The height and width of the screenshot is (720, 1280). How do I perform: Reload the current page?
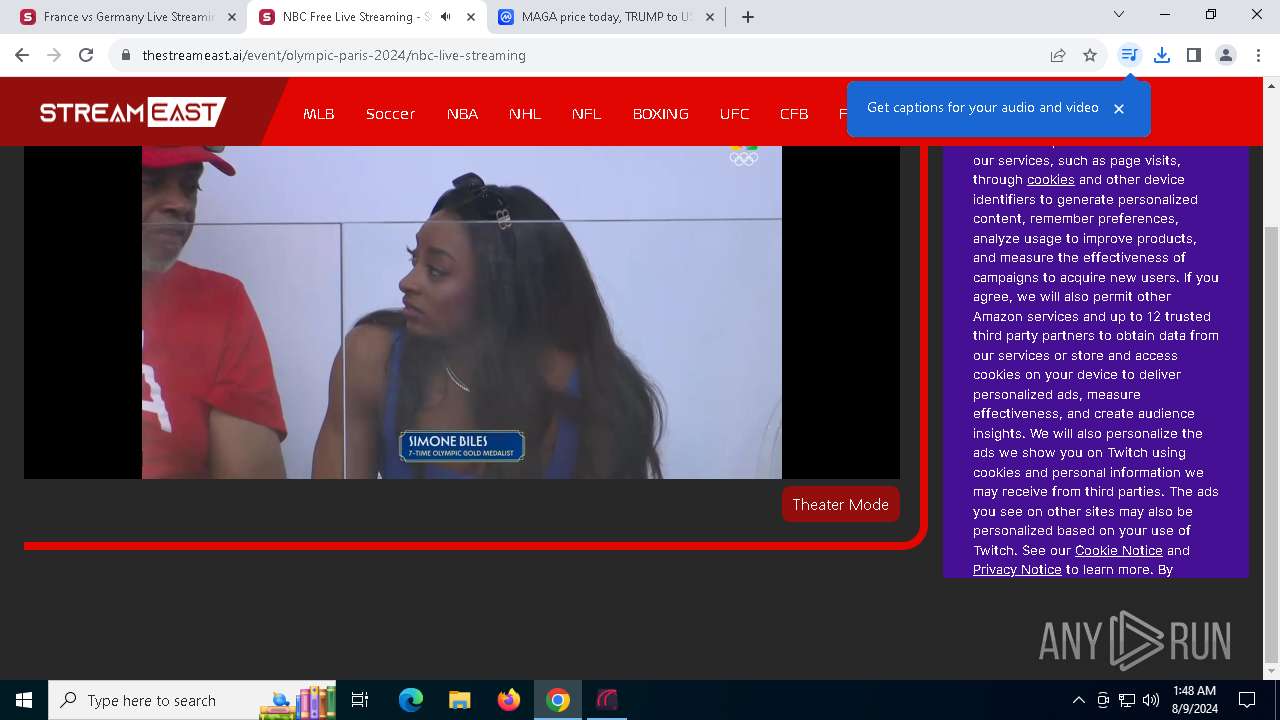pos(86,55)
